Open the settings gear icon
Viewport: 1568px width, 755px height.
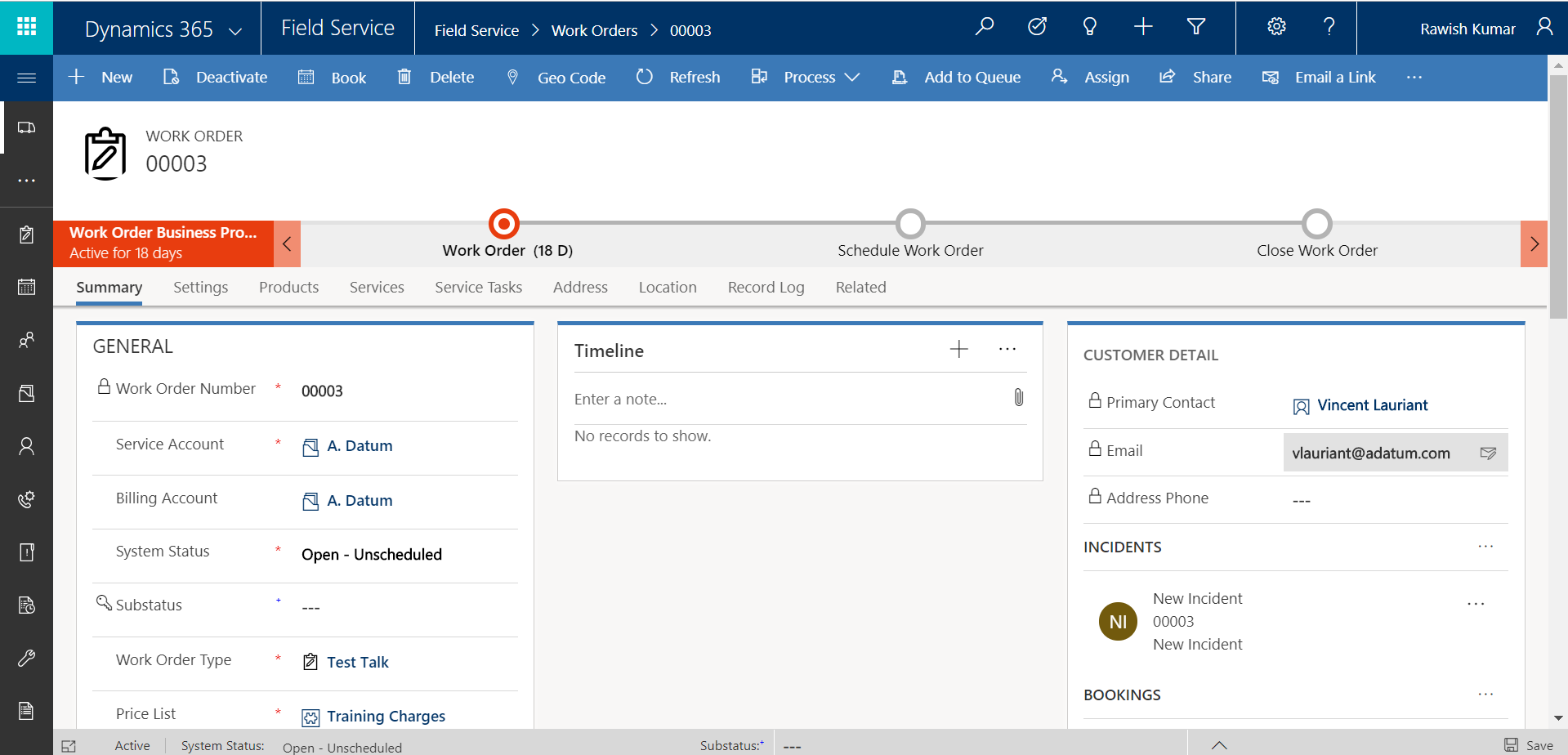1276,27
